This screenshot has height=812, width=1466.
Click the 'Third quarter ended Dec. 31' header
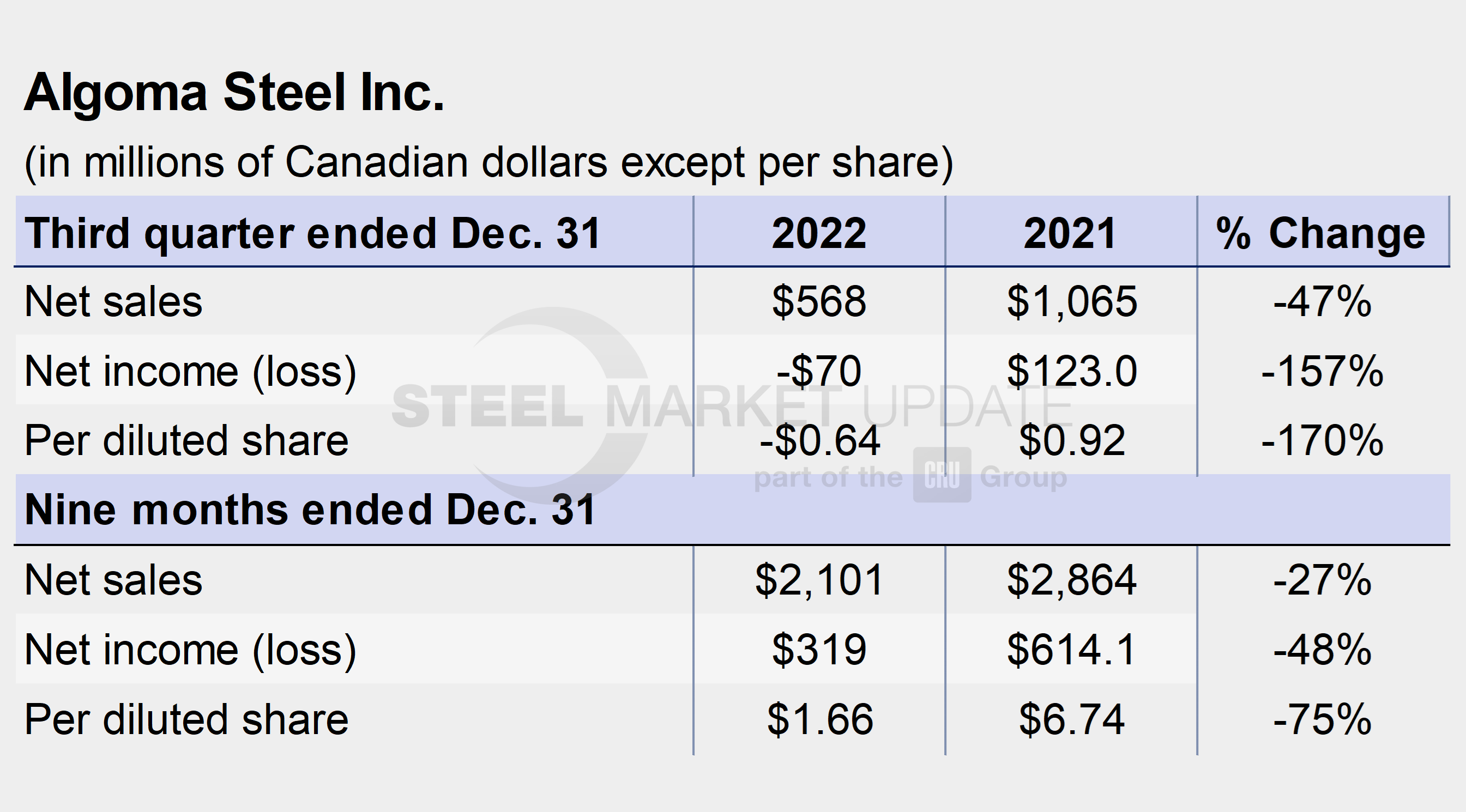(312, 233)
